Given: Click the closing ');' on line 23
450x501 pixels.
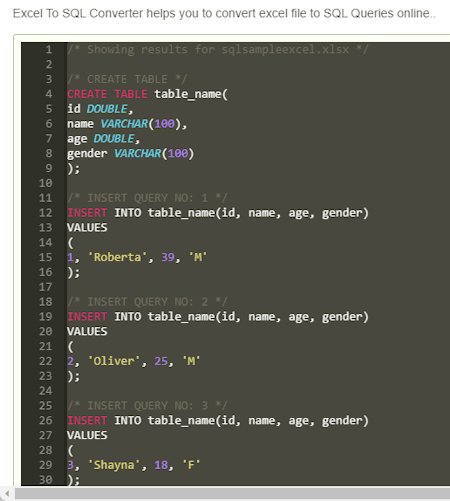Looking at the screenshot, I should (73, 376).
